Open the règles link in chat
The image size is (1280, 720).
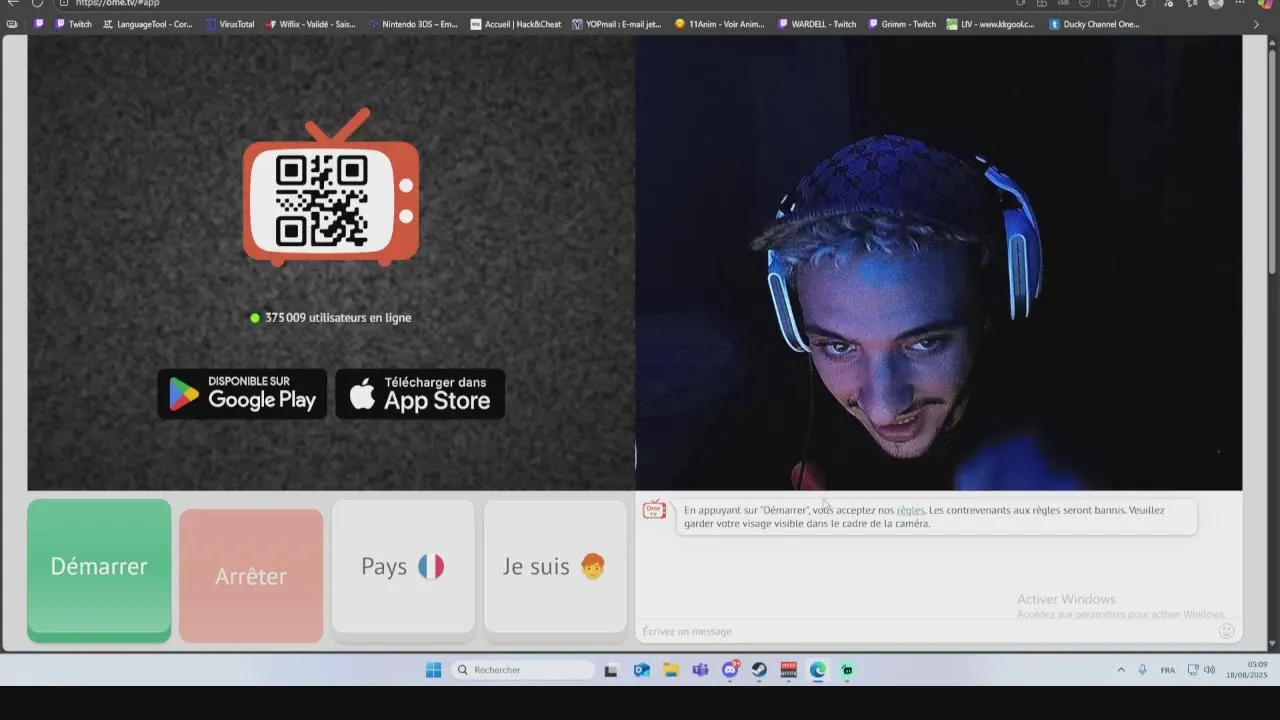[910, 510]
